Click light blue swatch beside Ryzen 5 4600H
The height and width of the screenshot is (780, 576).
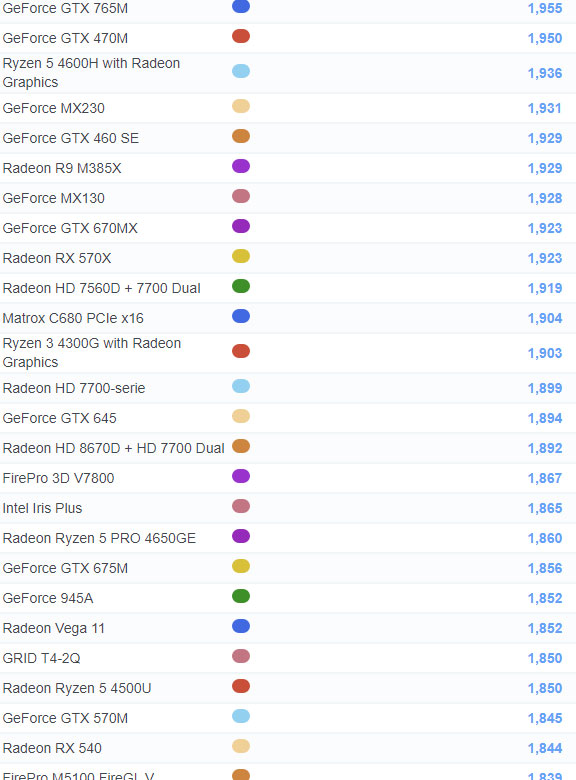(x=241, y=71)
